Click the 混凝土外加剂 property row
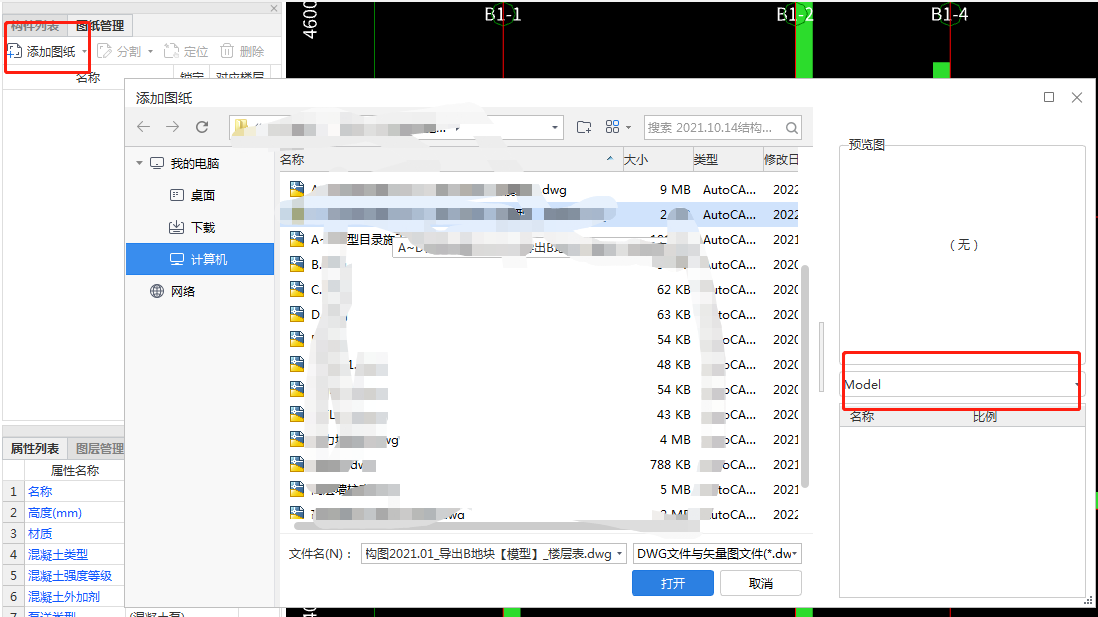 click(x=64, y=597)
